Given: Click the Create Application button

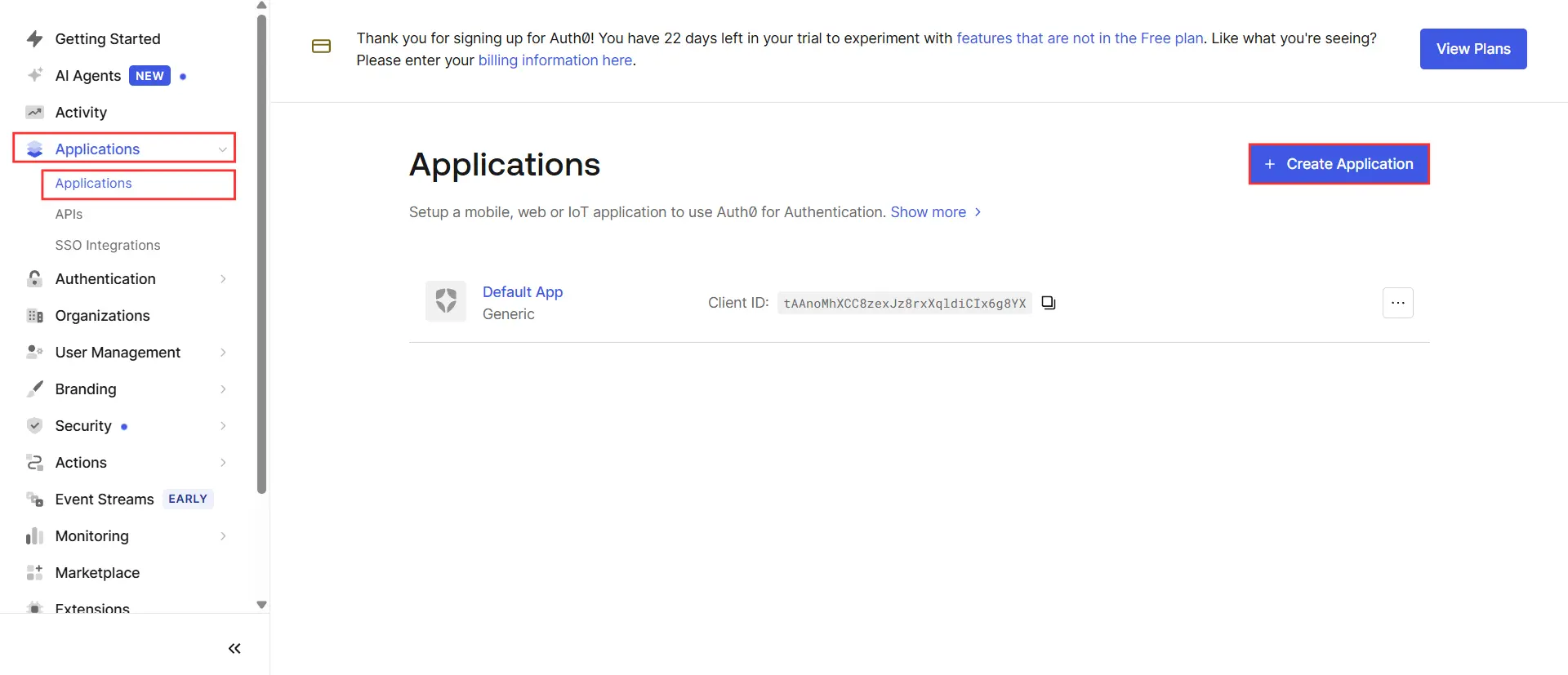Looking at the screenshot, I should [x=1339, y=164].
